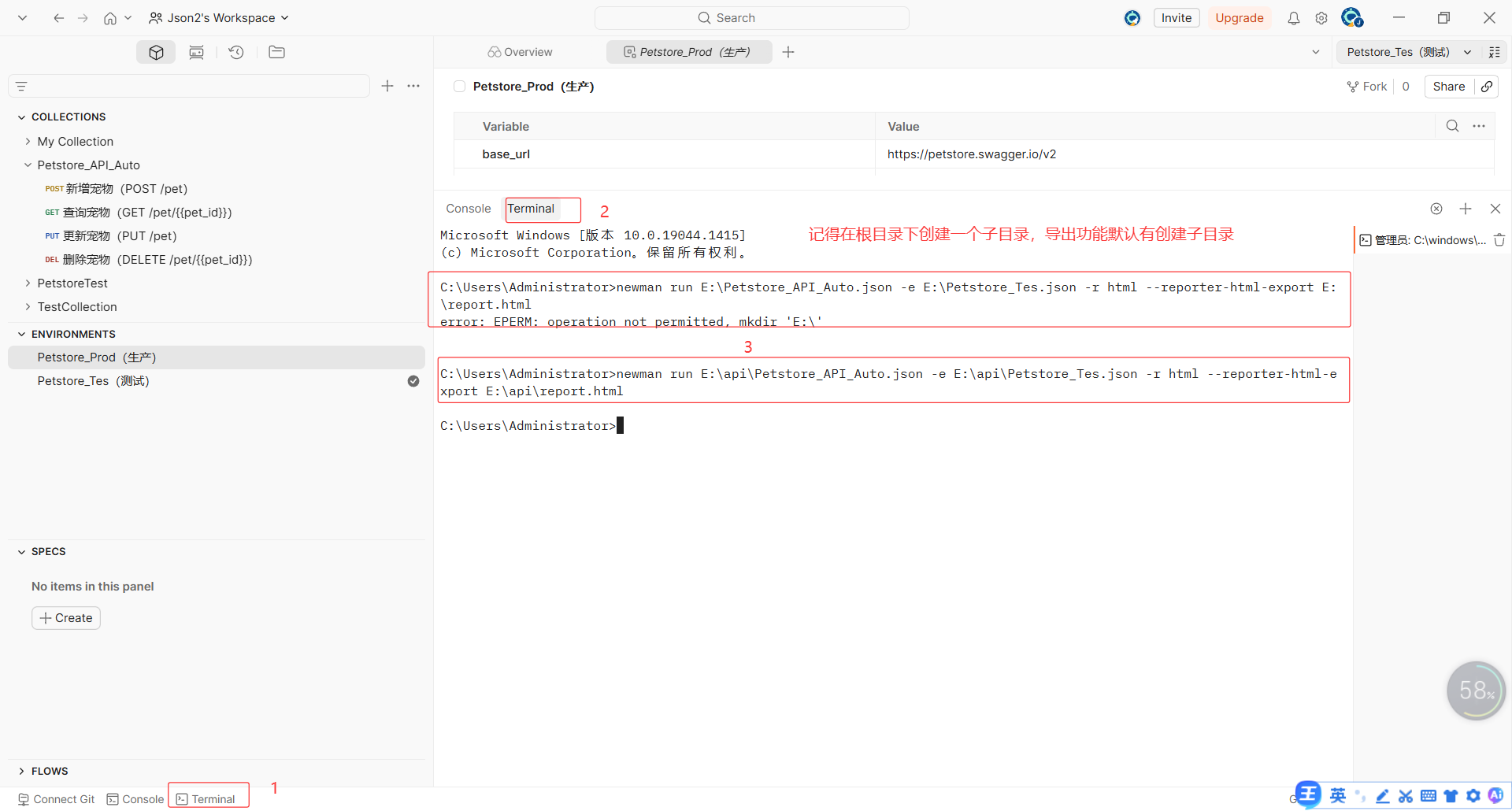Switch to Console tab in bottom panel
Screen dimensions: 1512x811
pyautogui.click(x=469, y=209)
